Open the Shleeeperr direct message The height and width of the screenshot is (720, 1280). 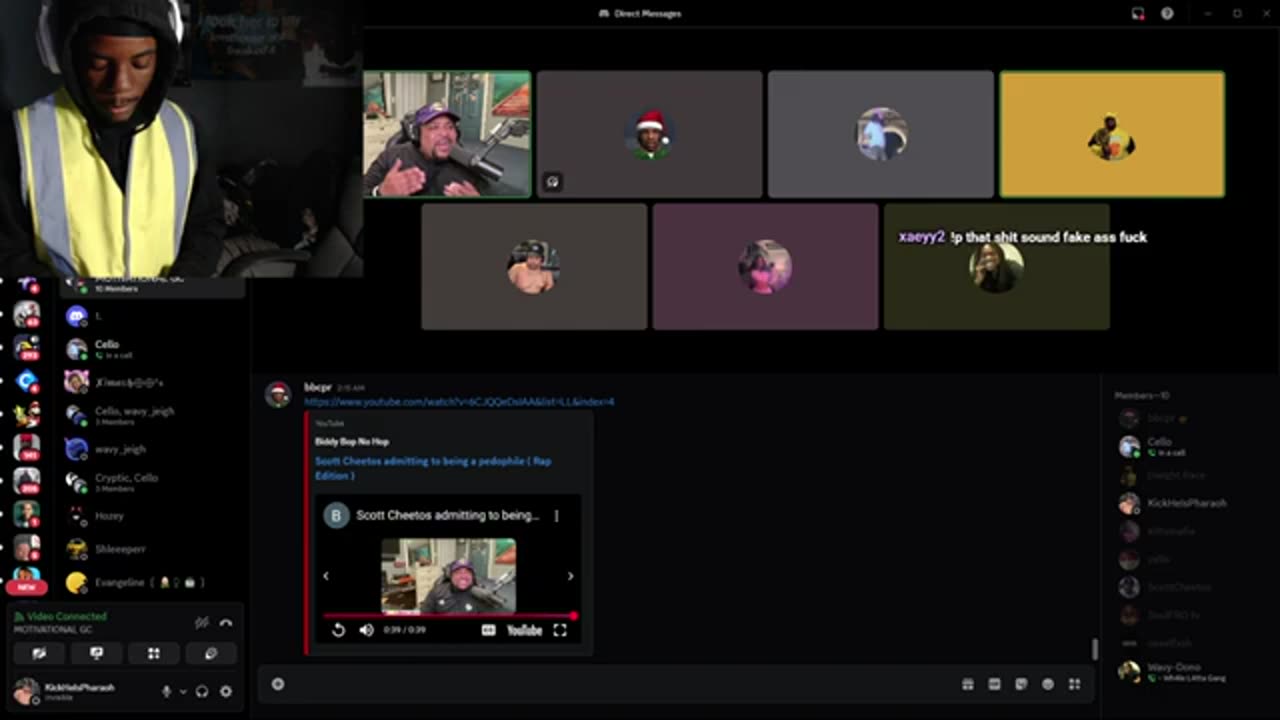click(x=153, y=549)
